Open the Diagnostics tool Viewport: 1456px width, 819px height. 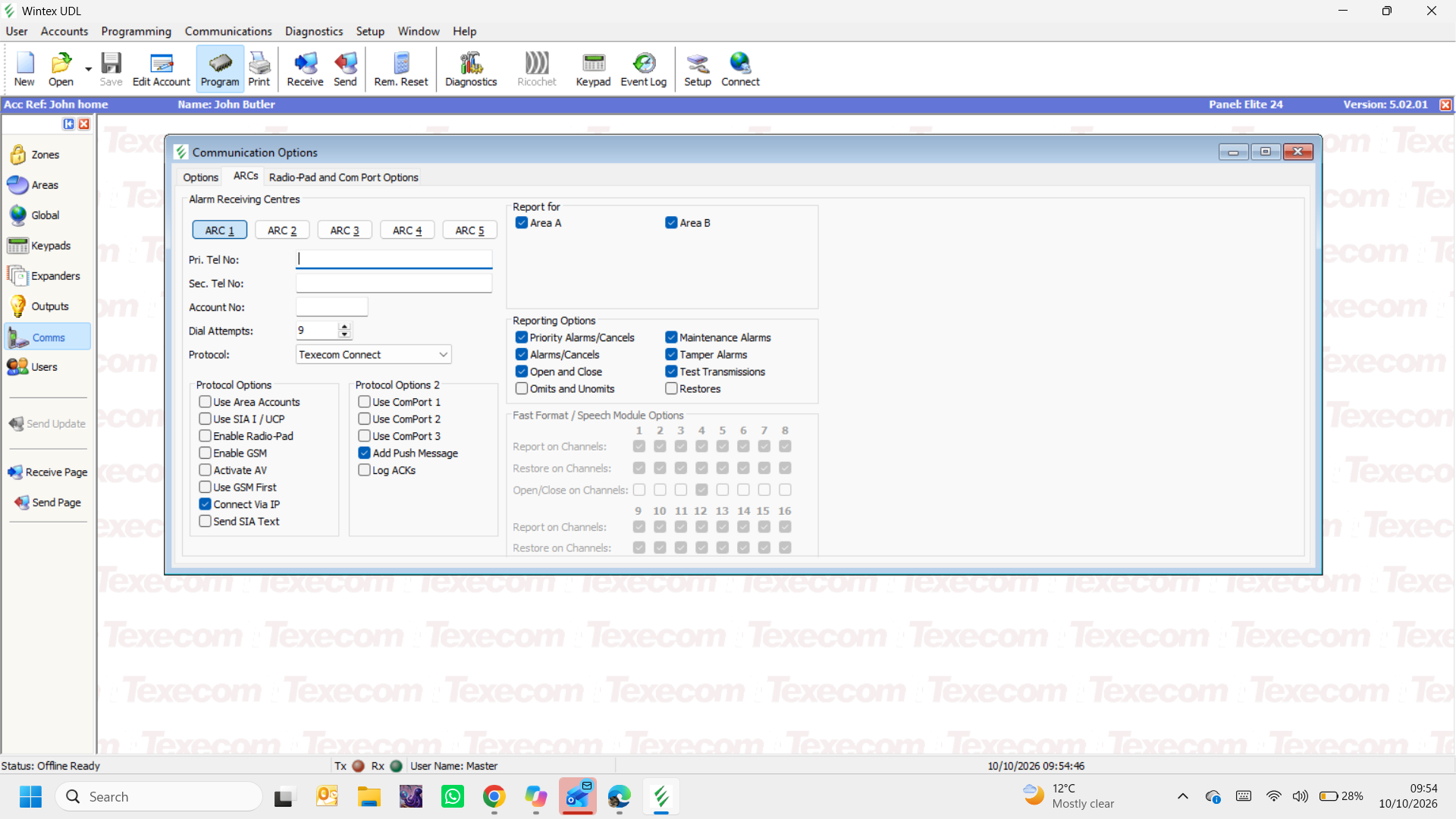click(471, 69)
